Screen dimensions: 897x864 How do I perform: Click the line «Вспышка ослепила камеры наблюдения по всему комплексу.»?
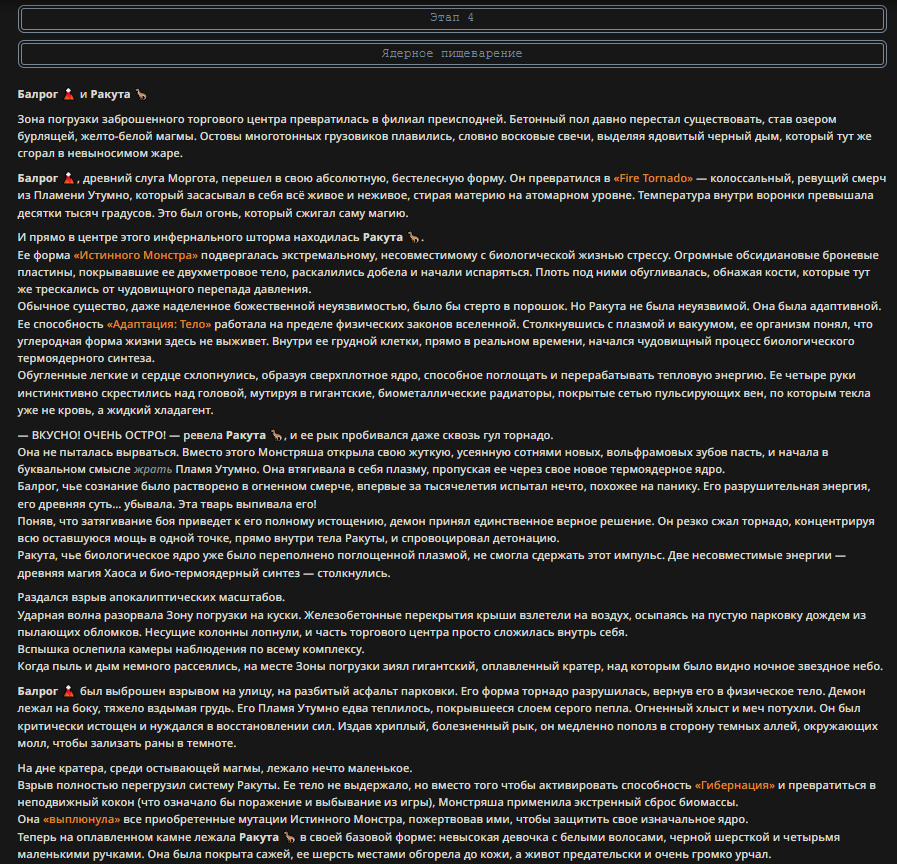point(190,649)
